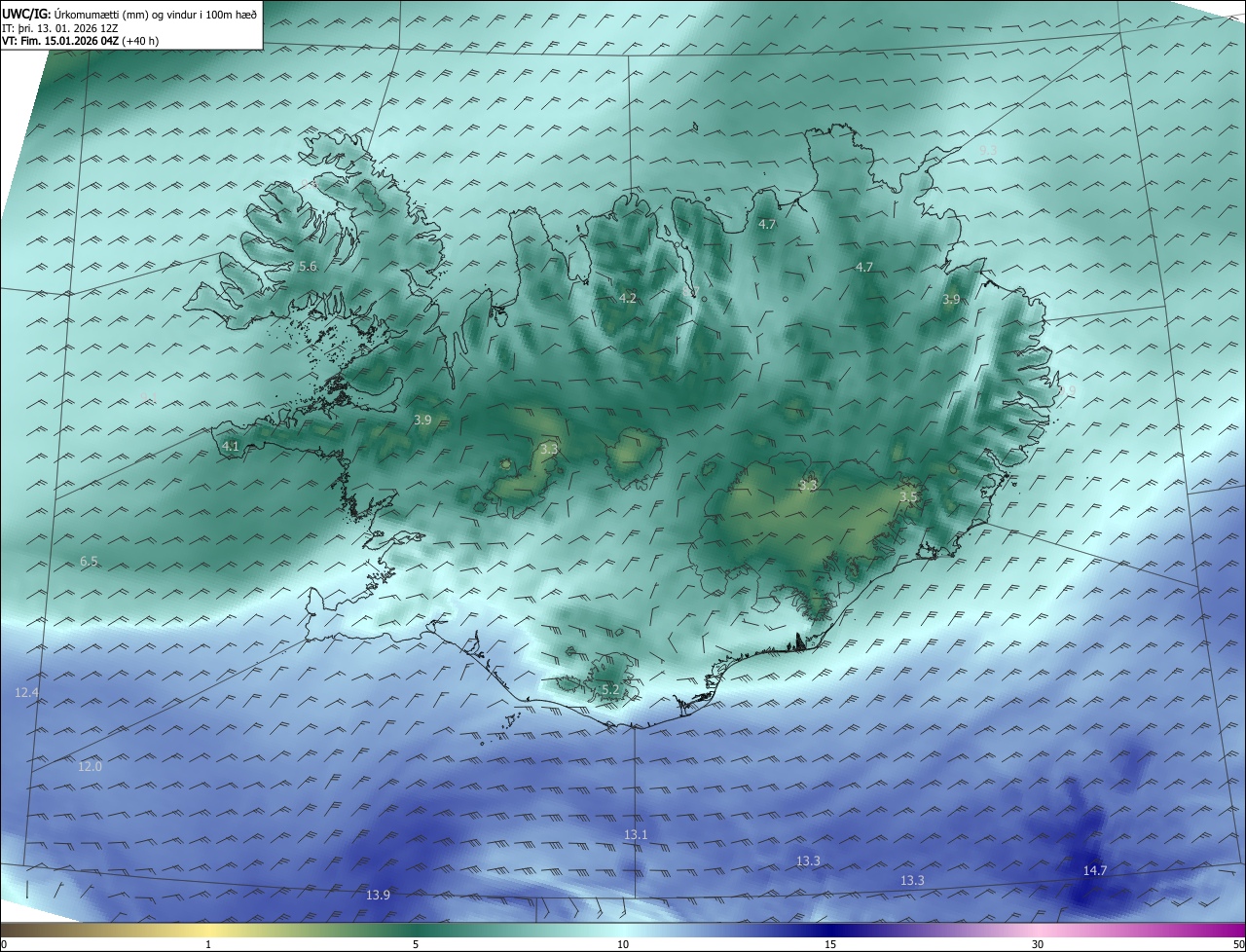Select the 5.6 value over the Westfjords
Viewport: 1246px width, 952px height.
tap(308, 267)
